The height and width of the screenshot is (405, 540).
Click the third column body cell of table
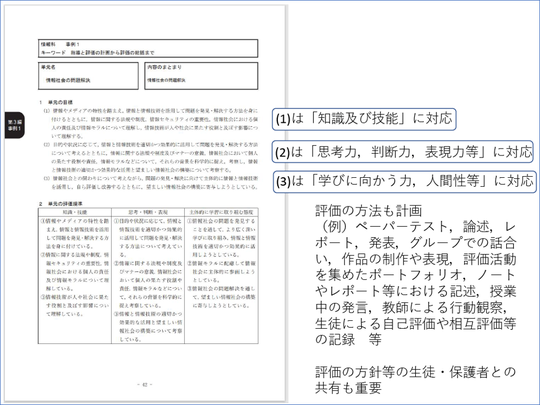pos(221,280)
